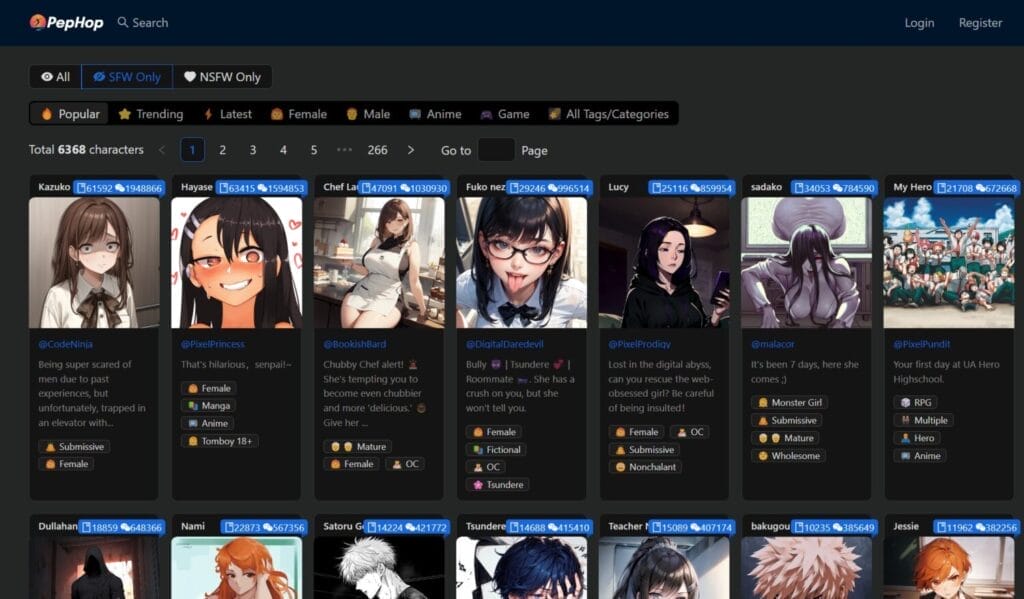The height and width of the screenshot is (599, 1024).
Task: Open All Tags/Categories
Action: (x=609, y=114)
